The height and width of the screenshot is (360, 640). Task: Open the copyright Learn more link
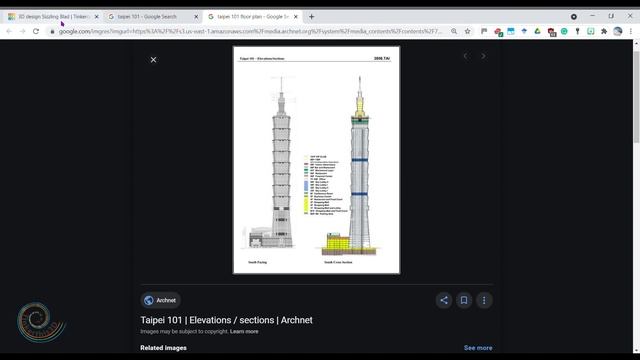pyautogui.click(x=244, y=331)
